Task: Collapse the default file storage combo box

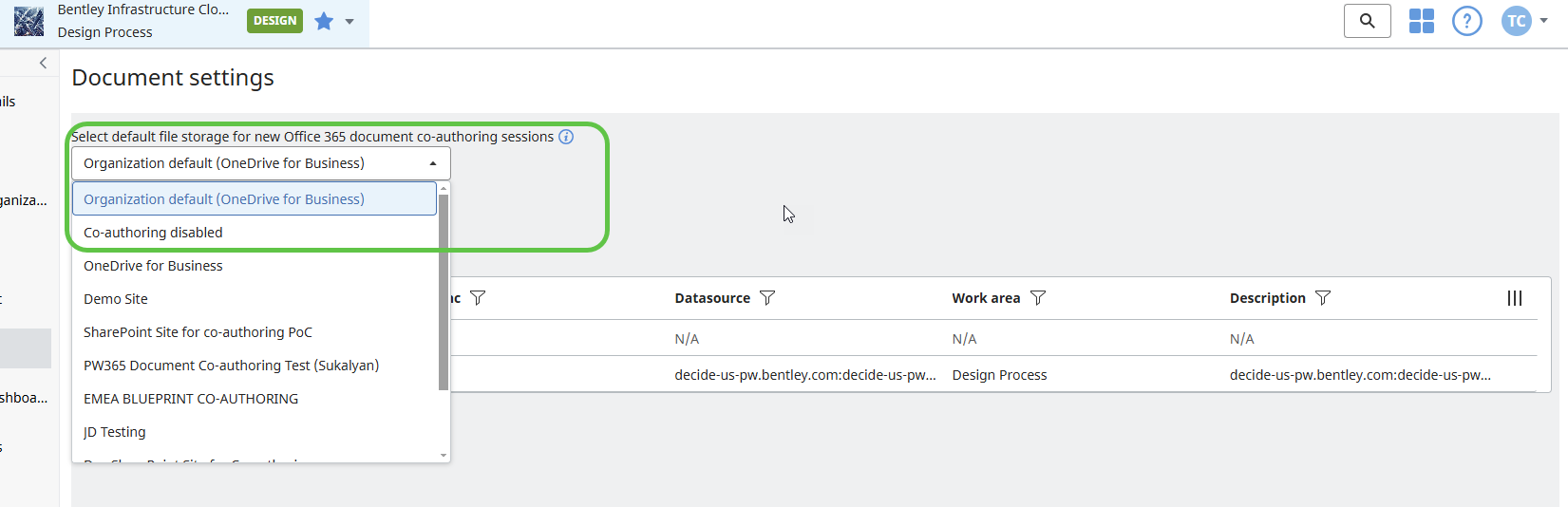Action: [x=261, y=163]
